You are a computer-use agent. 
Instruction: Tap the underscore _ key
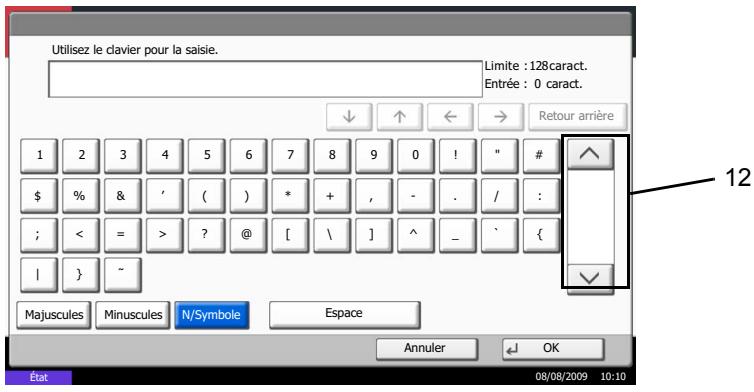coord(457,235)
